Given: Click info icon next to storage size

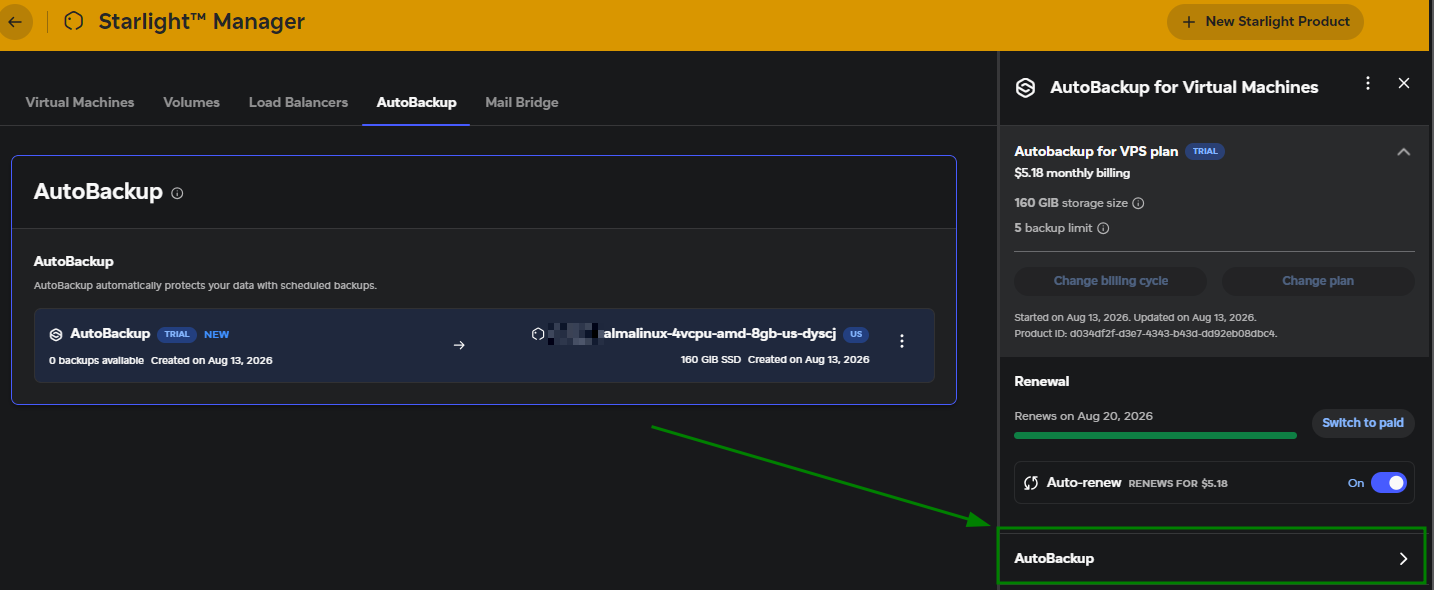Looking at the screenshot, I should click(x=1138, y=203).
